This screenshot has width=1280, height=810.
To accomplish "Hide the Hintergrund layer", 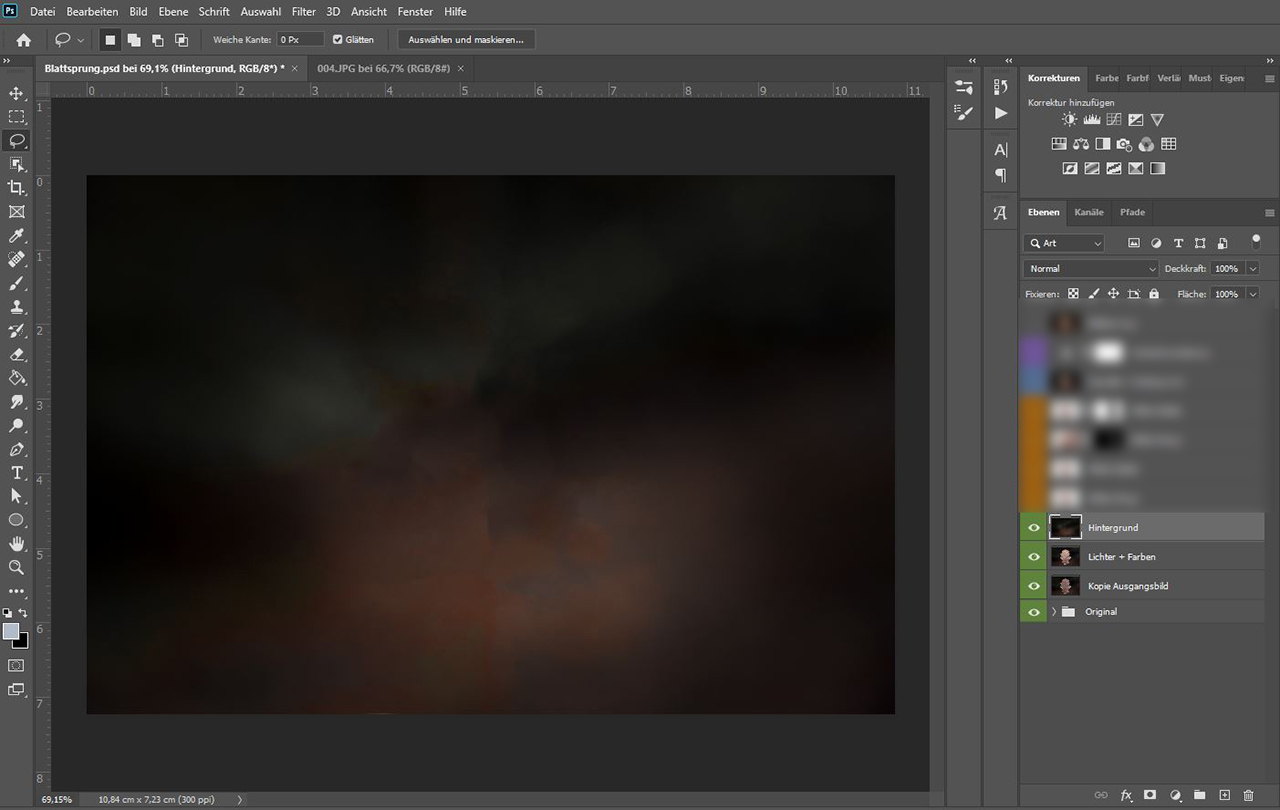I will click(1034, 528).
